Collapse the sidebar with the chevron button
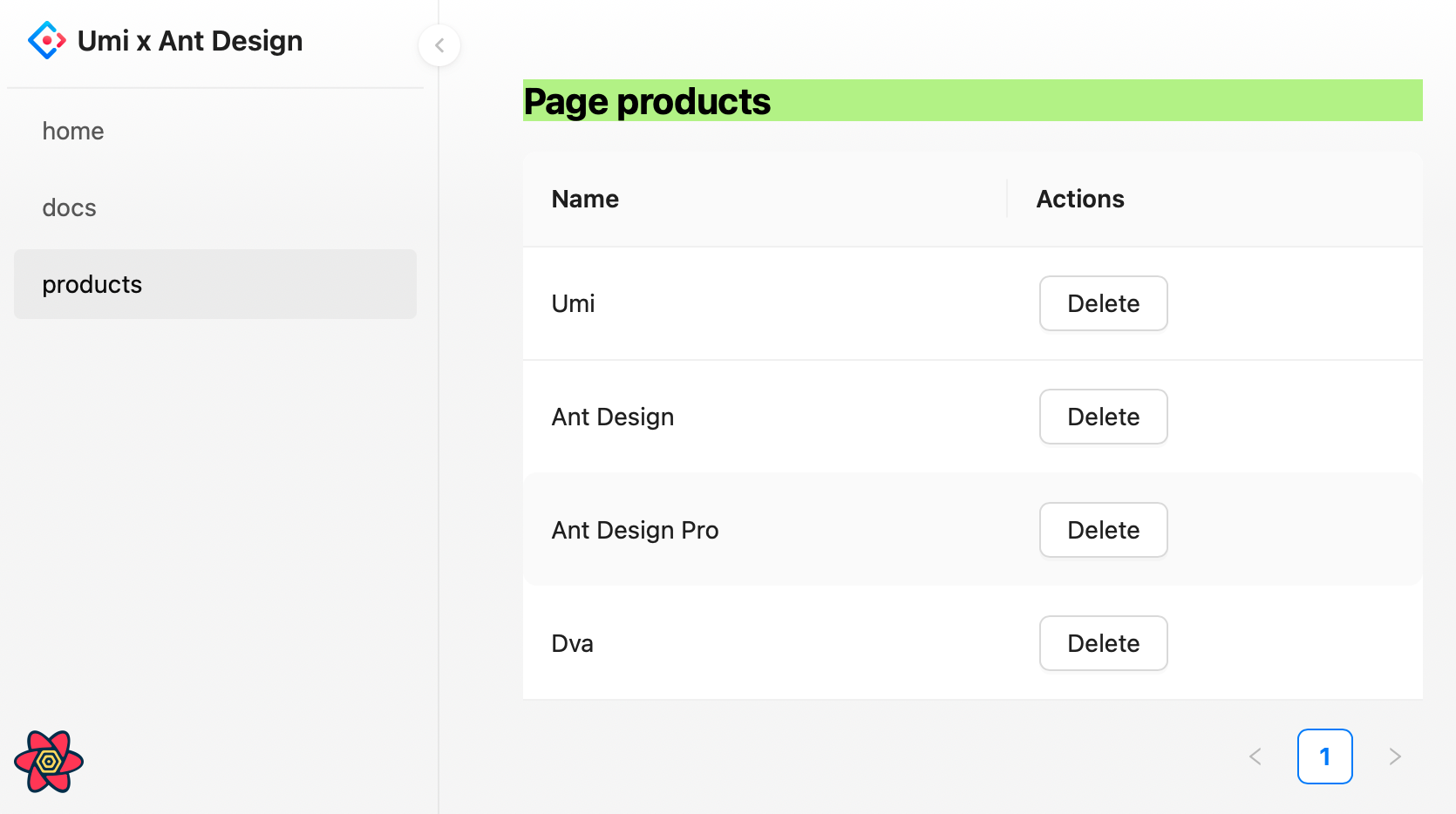This screenshot has height=814, width=1456. [439, 45]
